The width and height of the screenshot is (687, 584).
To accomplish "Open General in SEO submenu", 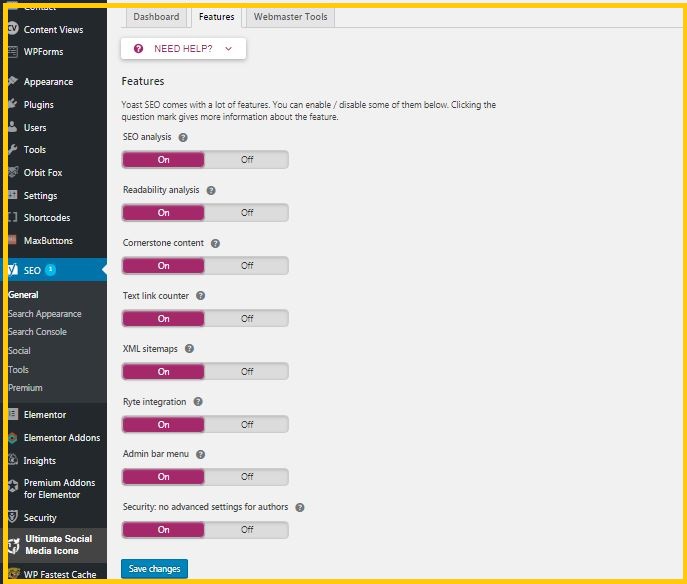I will click(23, 295).
